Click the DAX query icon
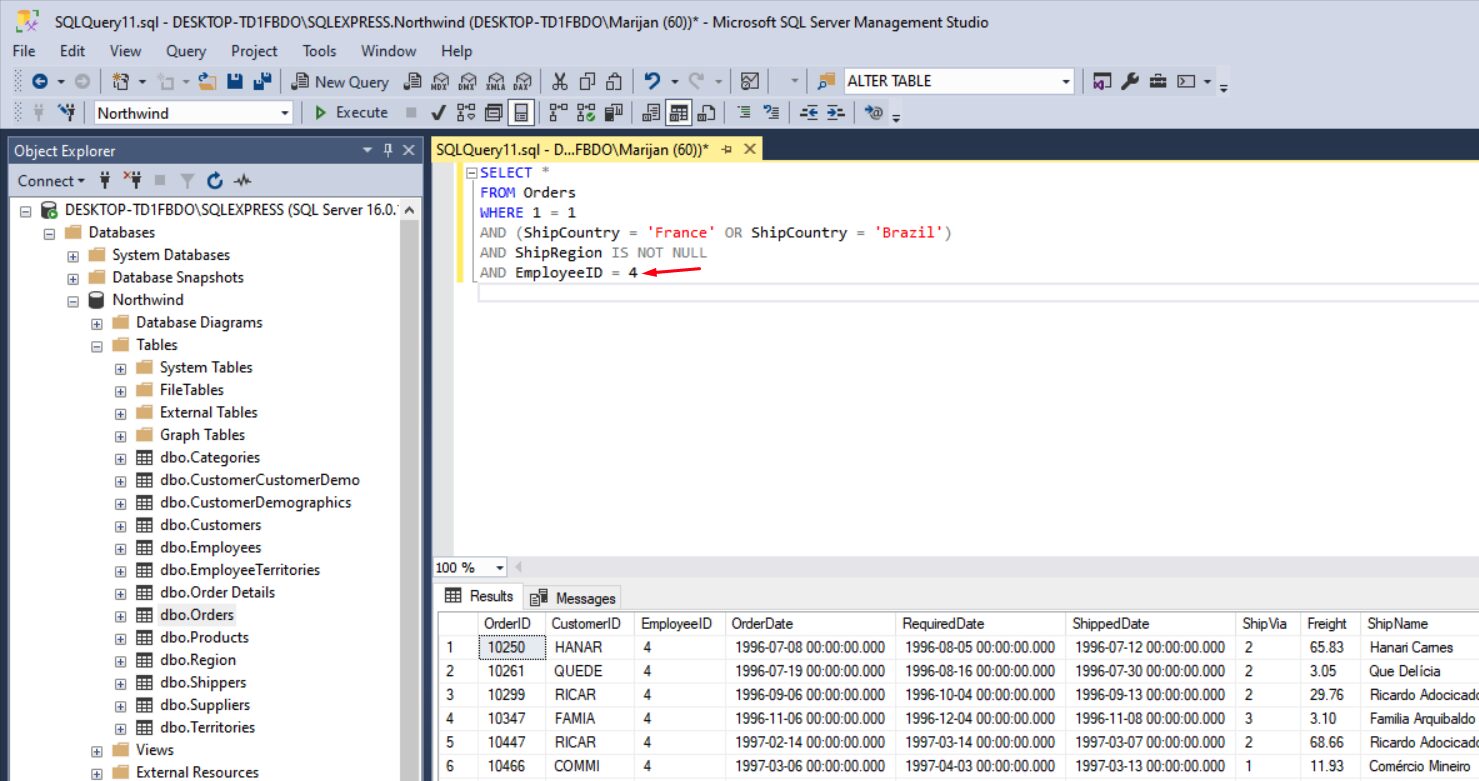 click(x=522, y=82)
